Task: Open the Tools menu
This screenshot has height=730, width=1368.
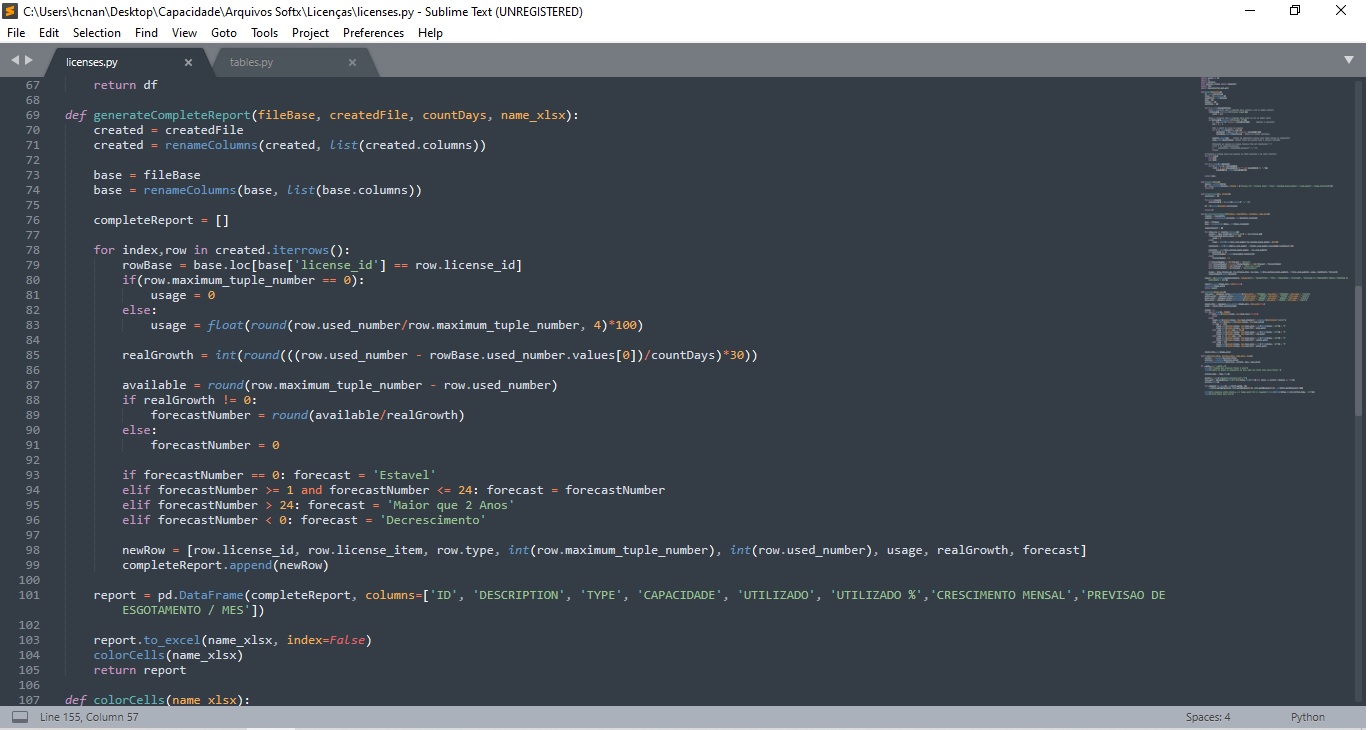Action: pyautogui.click(x=264, y=33)
